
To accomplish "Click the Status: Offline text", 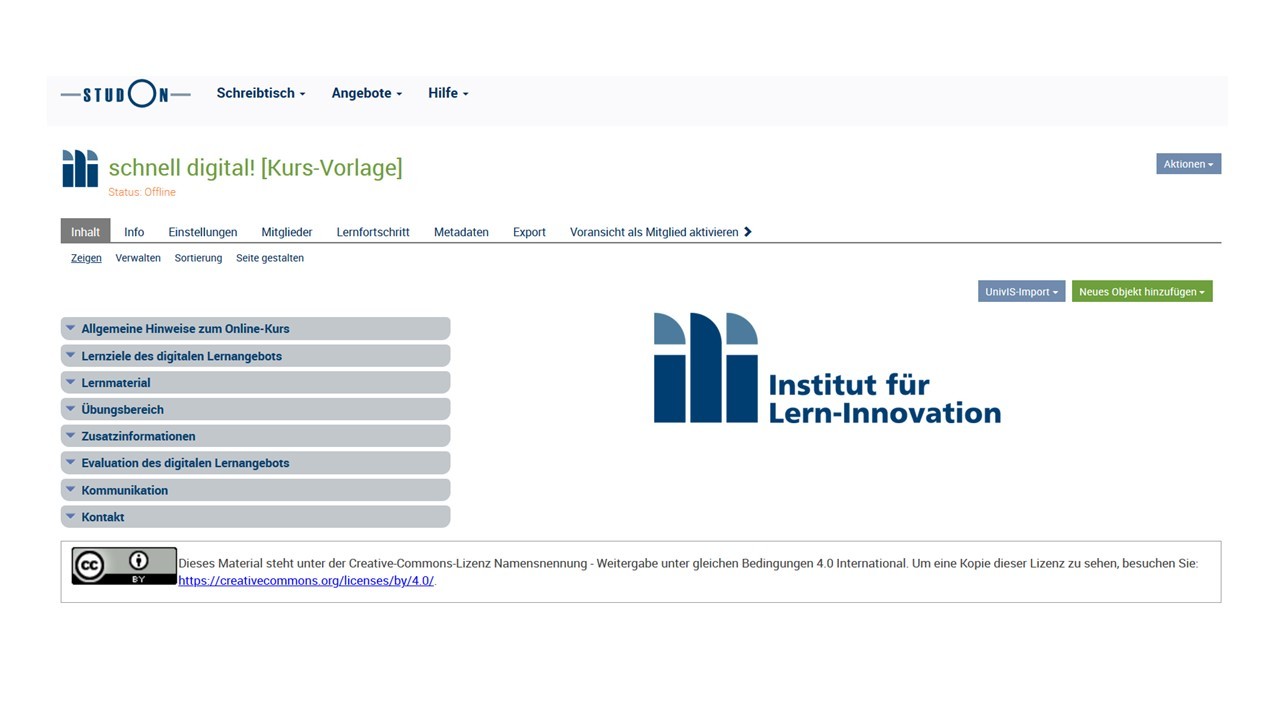I will pos(142,192).
